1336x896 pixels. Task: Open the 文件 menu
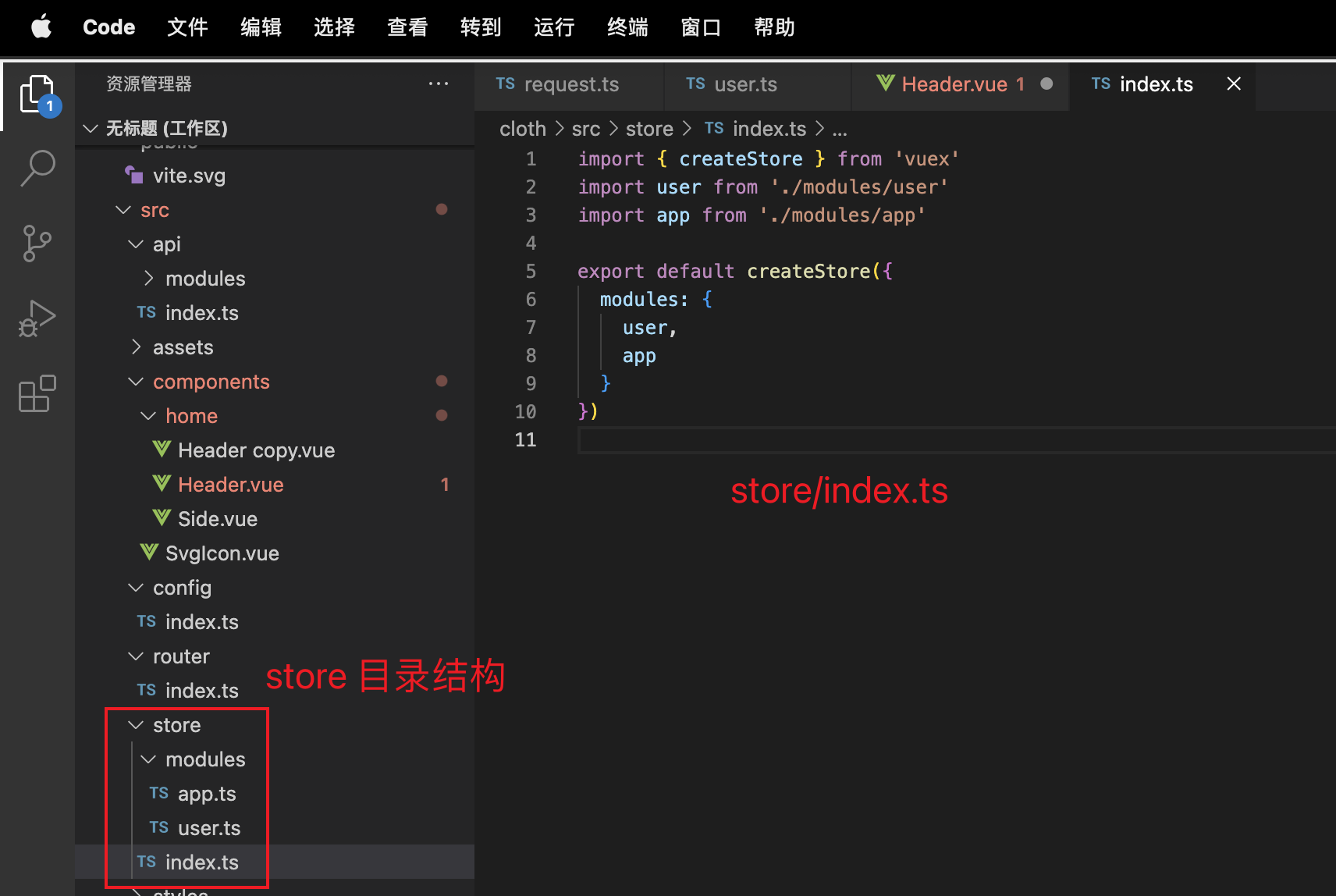click(x=187, y=27)
